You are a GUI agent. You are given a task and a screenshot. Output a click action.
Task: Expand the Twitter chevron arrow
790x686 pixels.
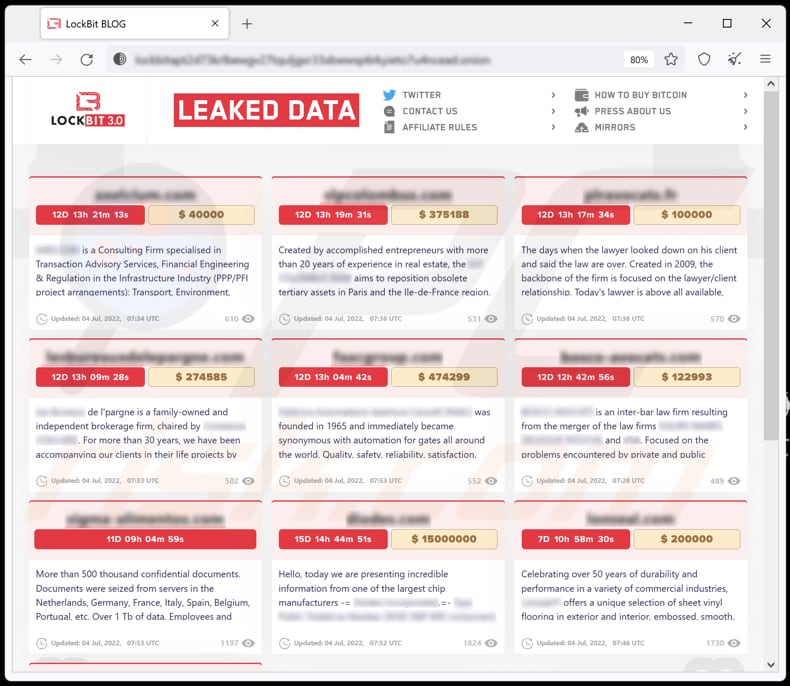[553, 95]
